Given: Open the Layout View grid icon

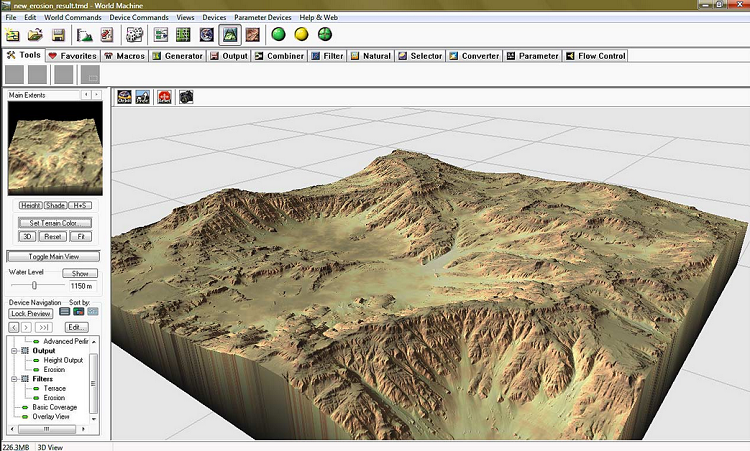Looking at the screenshot, I should pos(184,34).
